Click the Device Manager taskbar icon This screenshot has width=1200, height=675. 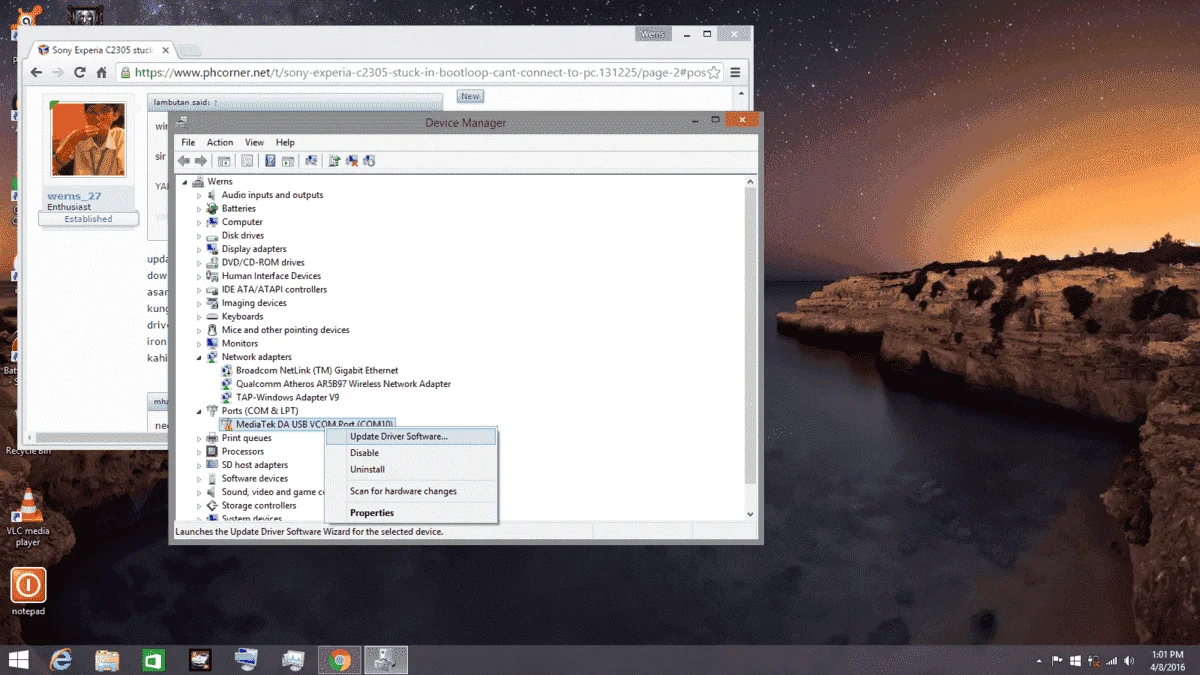[386, 660]
